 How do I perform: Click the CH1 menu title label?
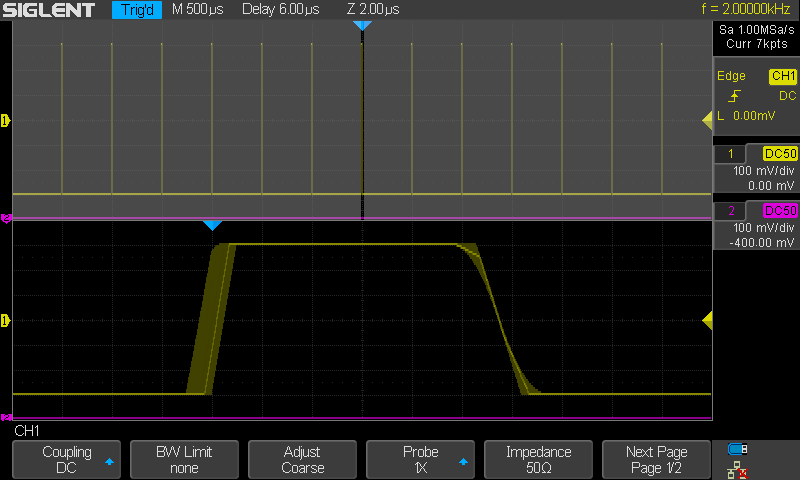pos(27,431)
